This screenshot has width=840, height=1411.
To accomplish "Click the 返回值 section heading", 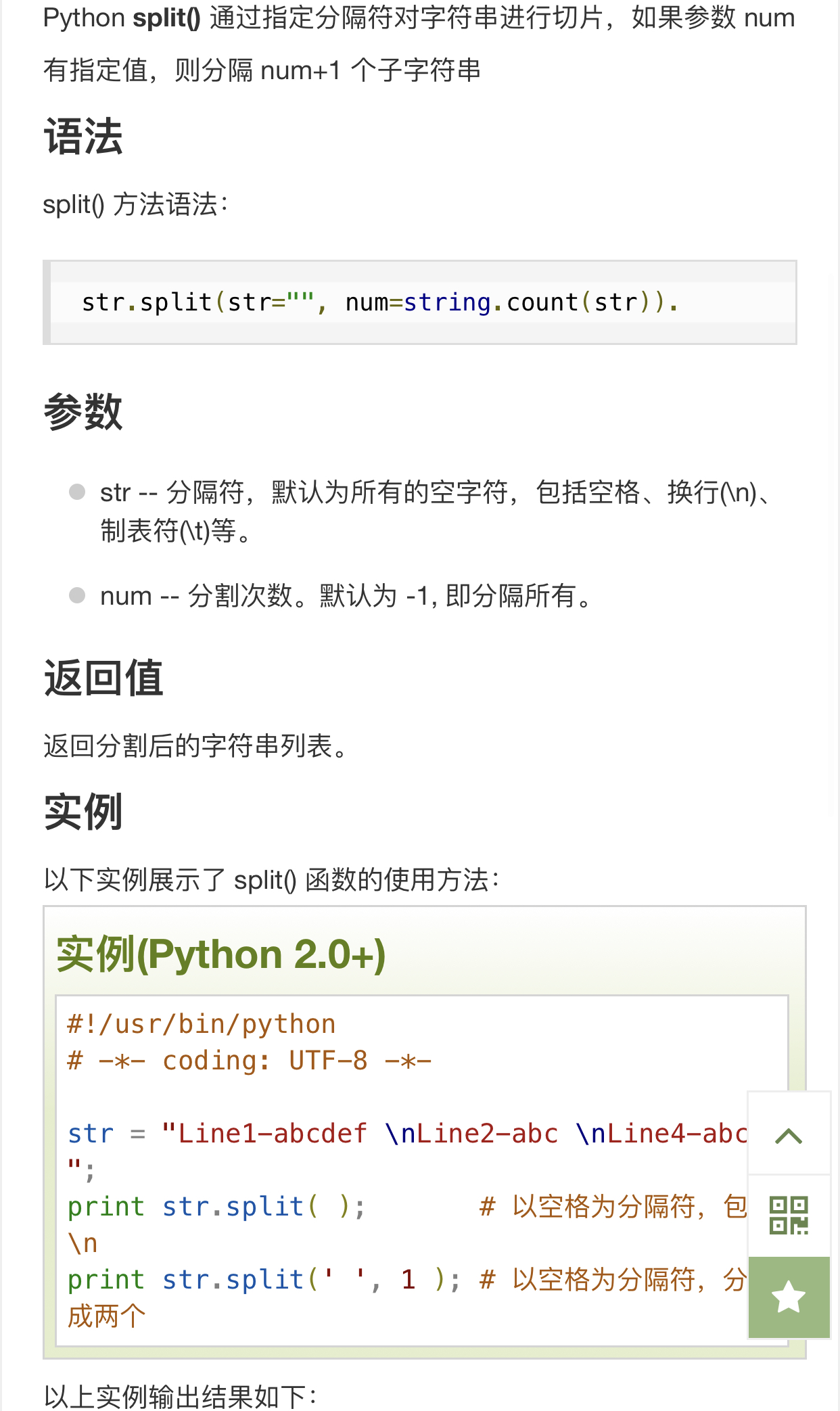I will pyautogui.click(x=103, y=678).
